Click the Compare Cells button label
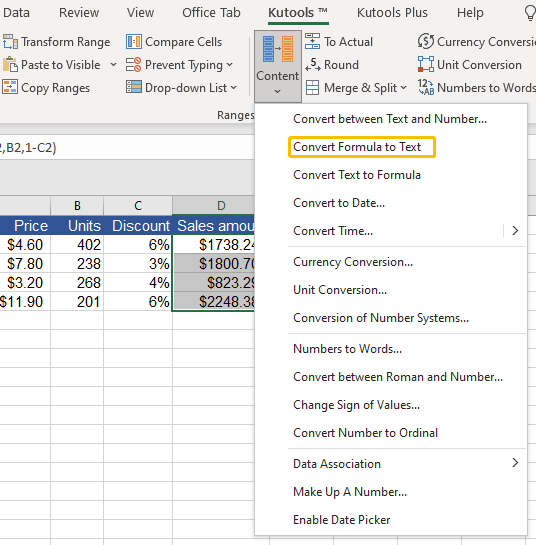The image size is (536, 545). point(184,42)
